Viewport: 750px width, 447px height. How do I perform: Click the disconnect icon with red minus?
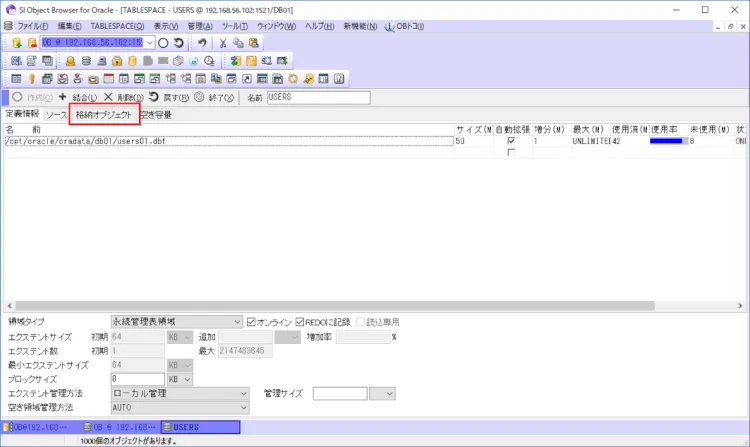coord(32,43)
